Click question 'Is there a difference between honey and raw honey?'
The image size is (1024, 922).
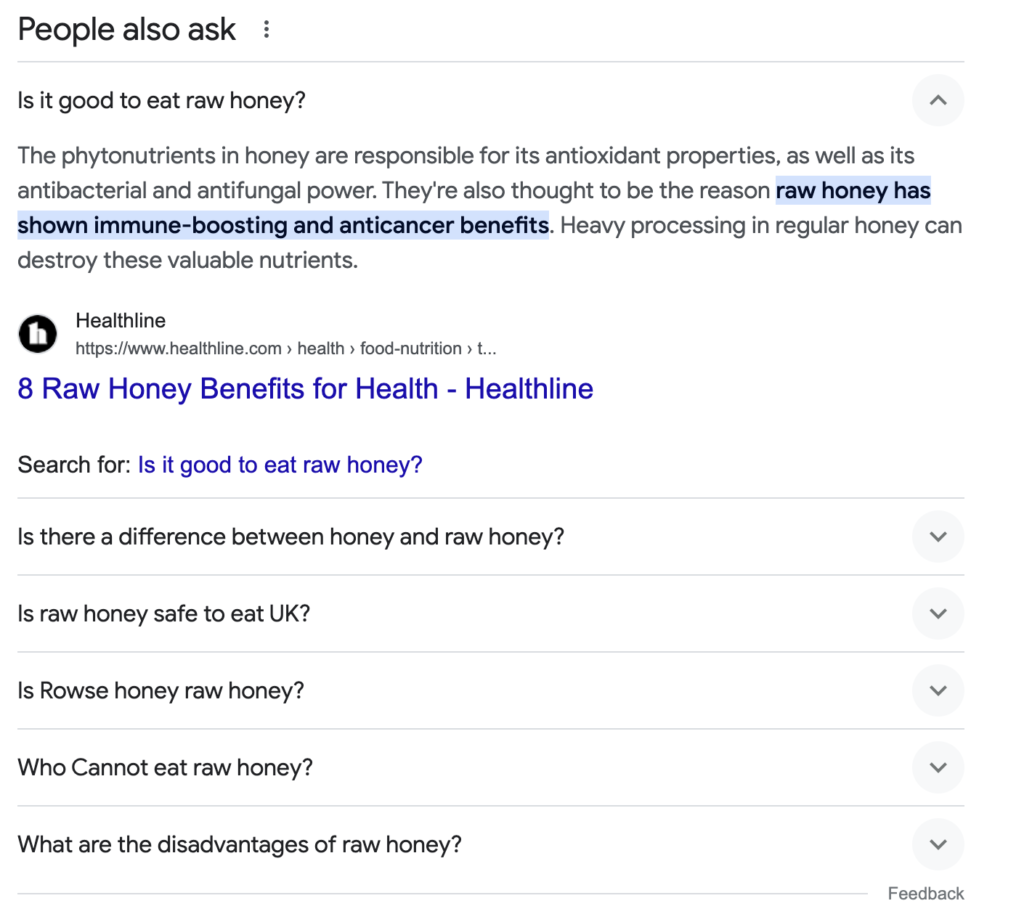(291, 537)
